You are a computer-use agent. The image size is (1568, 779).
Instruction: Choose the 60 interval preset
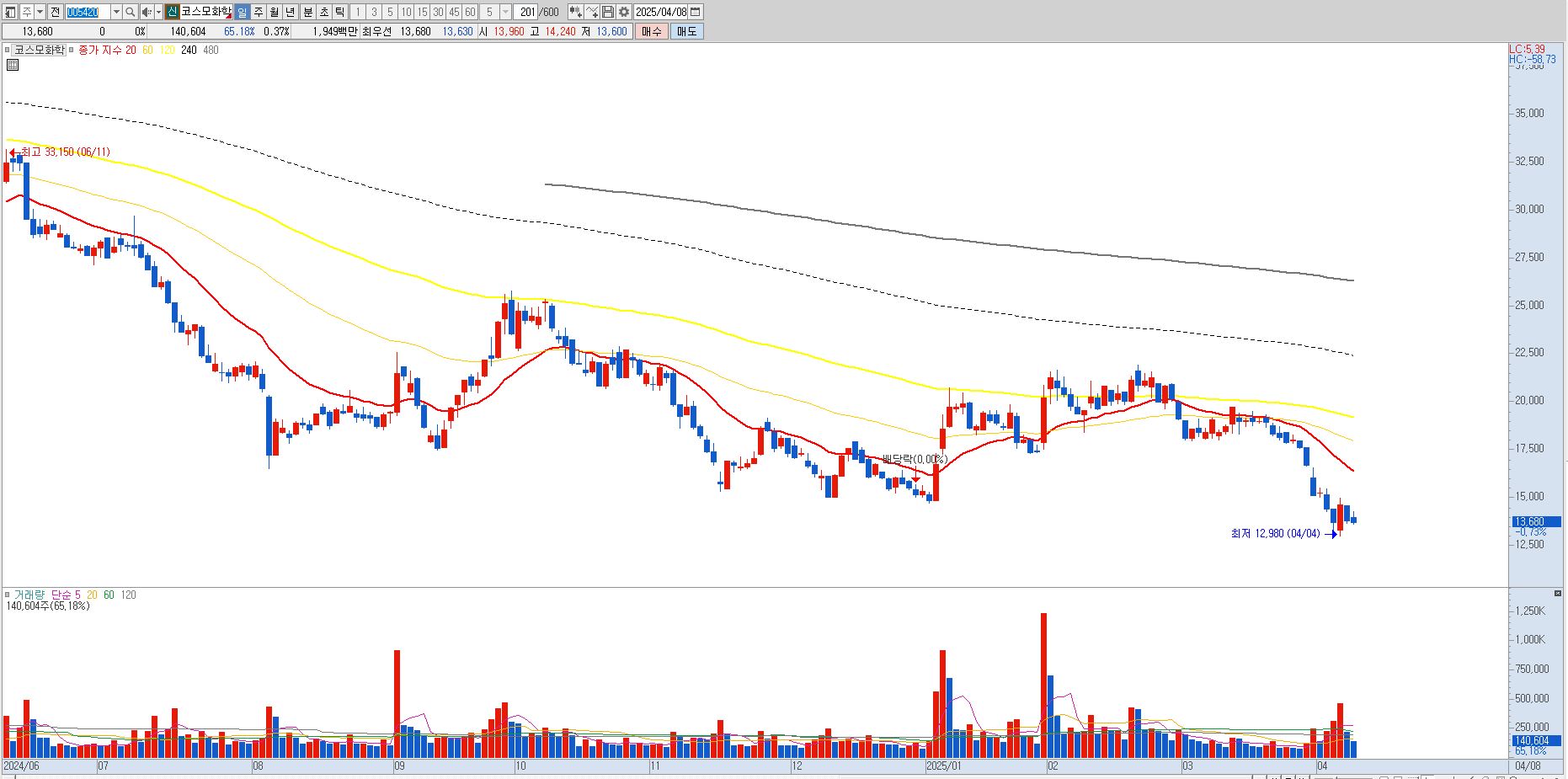pos(470,12)
